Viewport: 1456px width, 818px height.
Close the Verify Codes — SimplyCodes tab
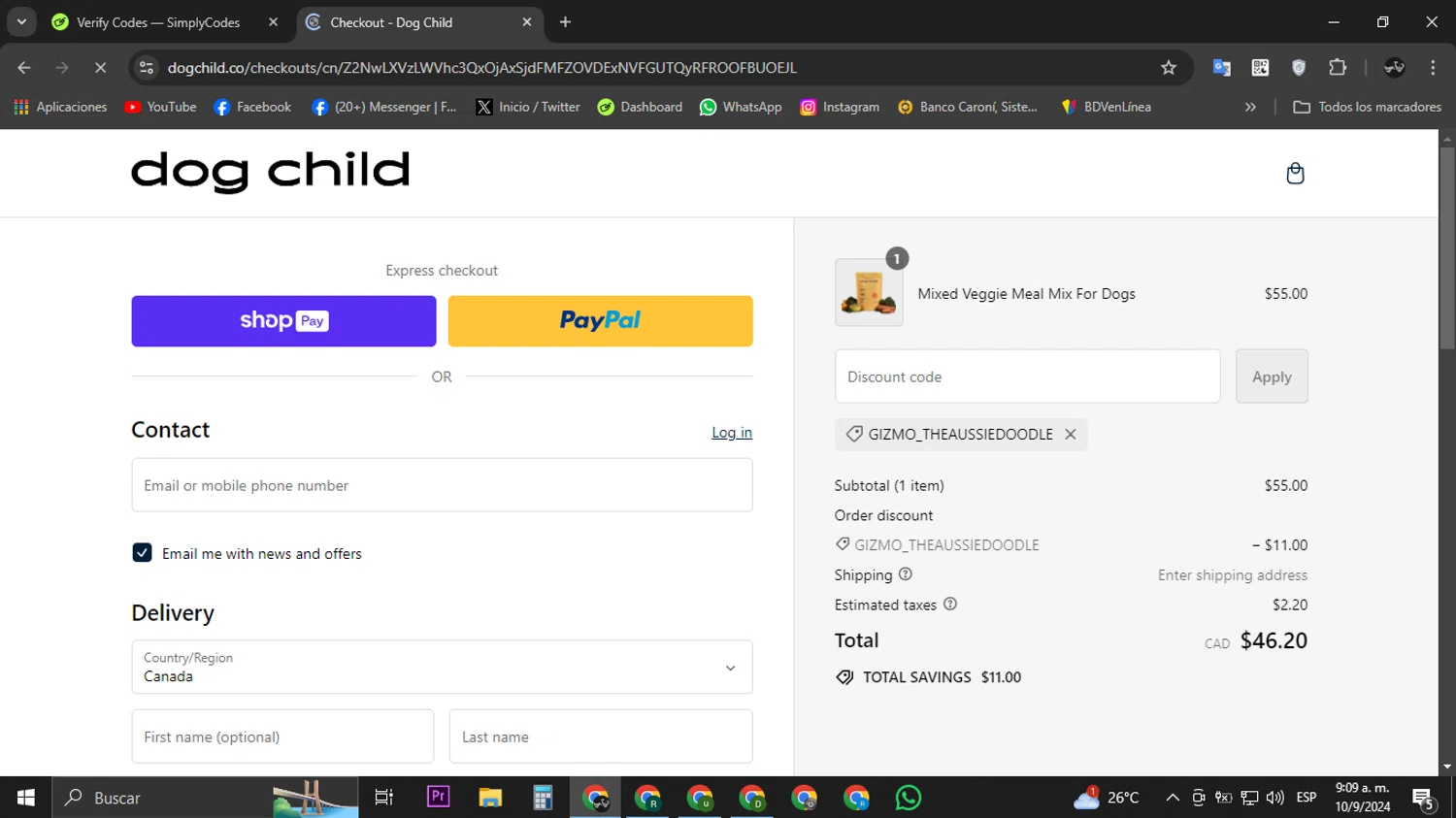pos(273,21)
